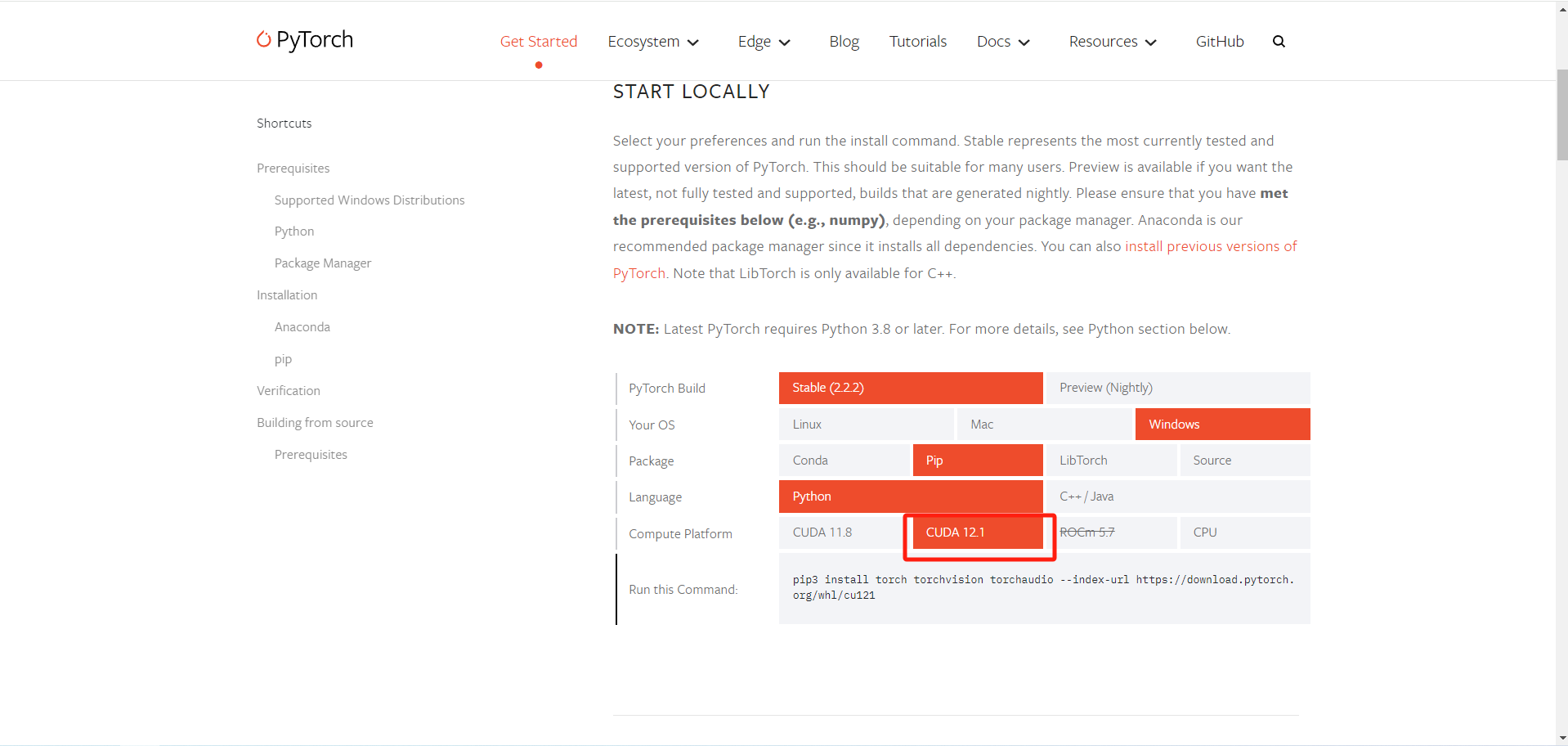Select LibTorch package option
The height and width of the screenshot is (746, 1568).
1112,460
